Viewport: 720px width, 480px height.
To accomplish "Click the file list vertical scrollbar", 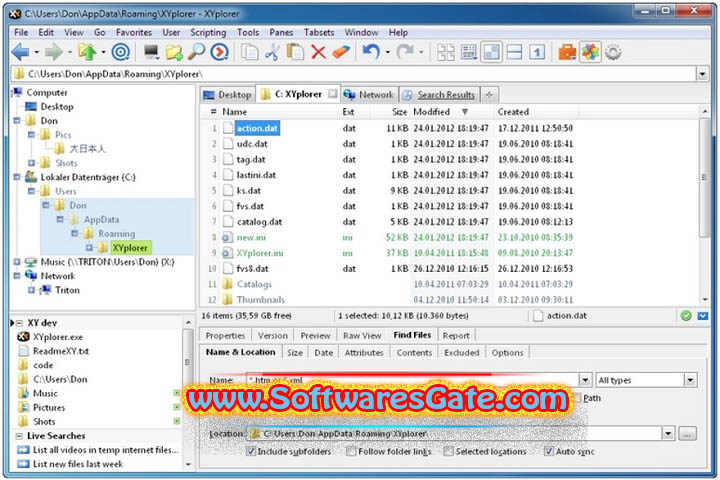I will tap(704, 178).
